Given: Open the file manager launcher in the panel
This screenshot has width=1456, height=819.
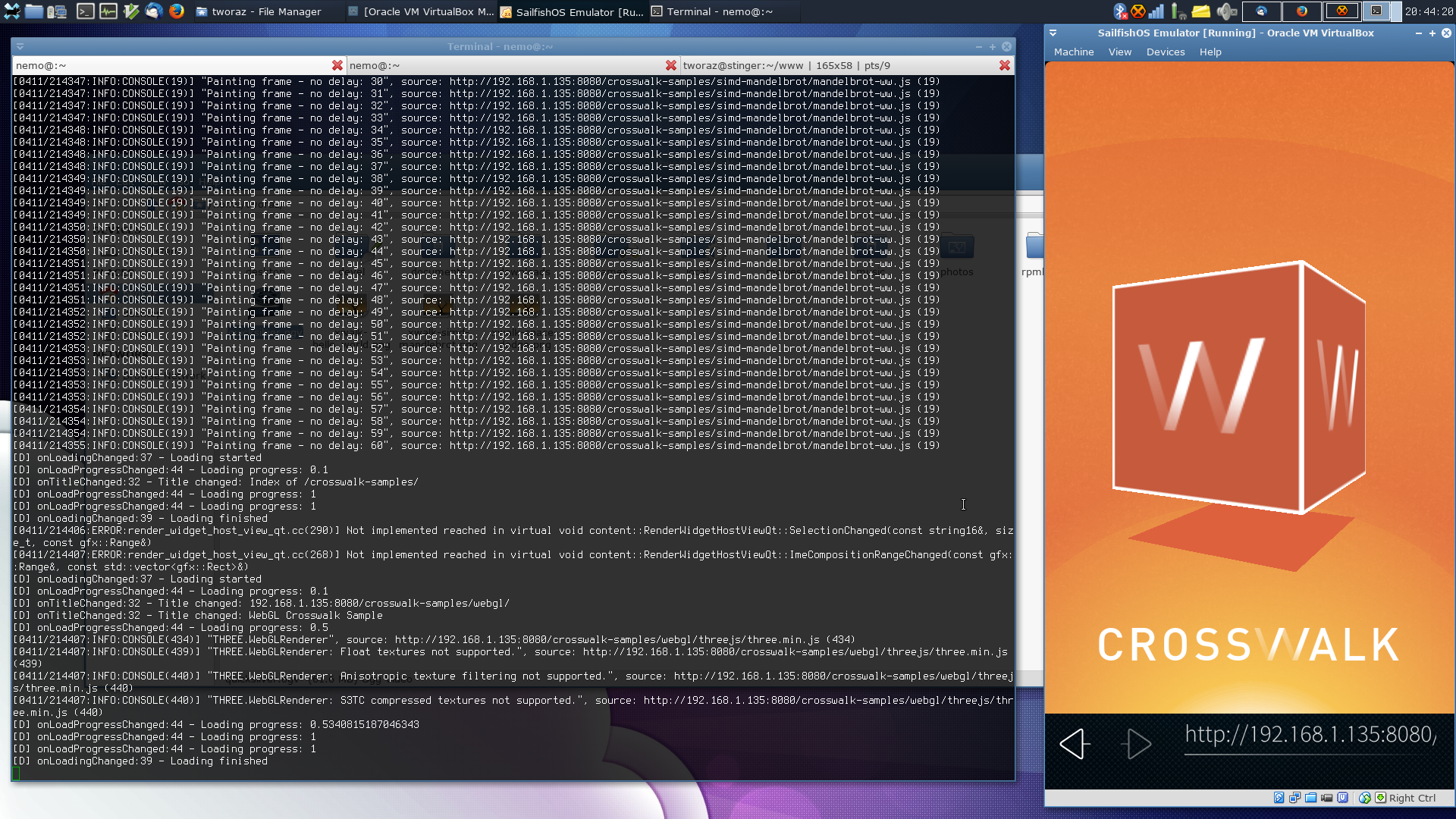Looking at the screenshot, I should pos(34,11).
